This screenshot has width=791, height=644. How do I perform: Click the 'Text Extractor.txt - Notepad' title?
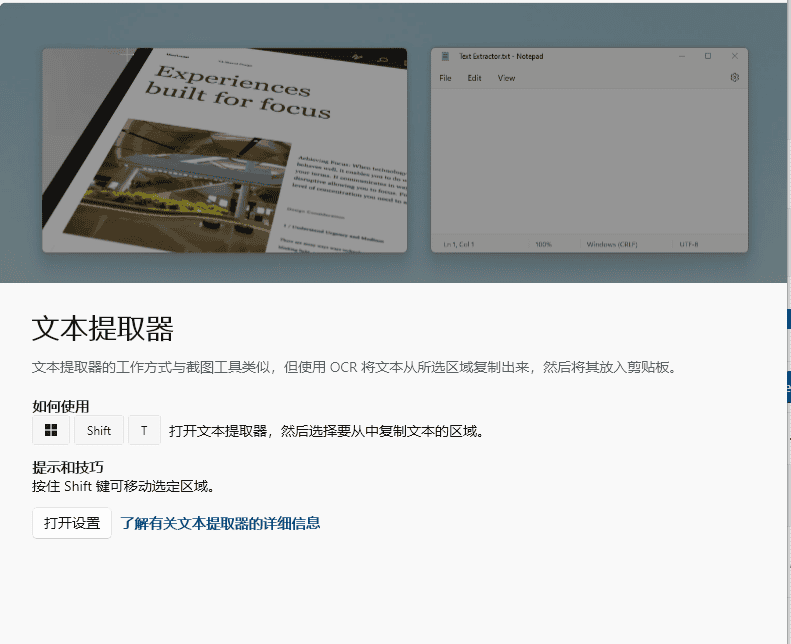[x=501, y=56]
